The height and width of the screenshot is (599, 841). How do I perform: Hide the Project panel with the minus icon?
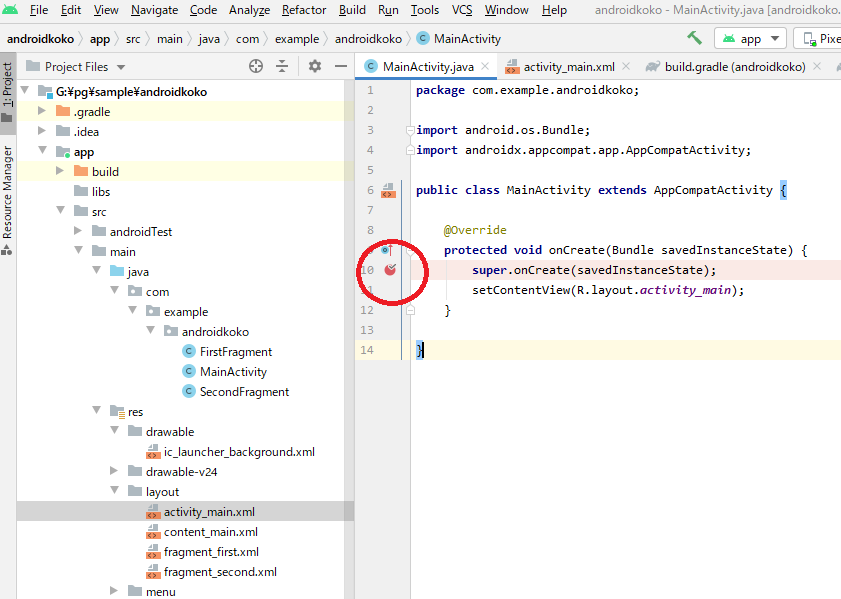pyautogui.click(x=341, y=66)
